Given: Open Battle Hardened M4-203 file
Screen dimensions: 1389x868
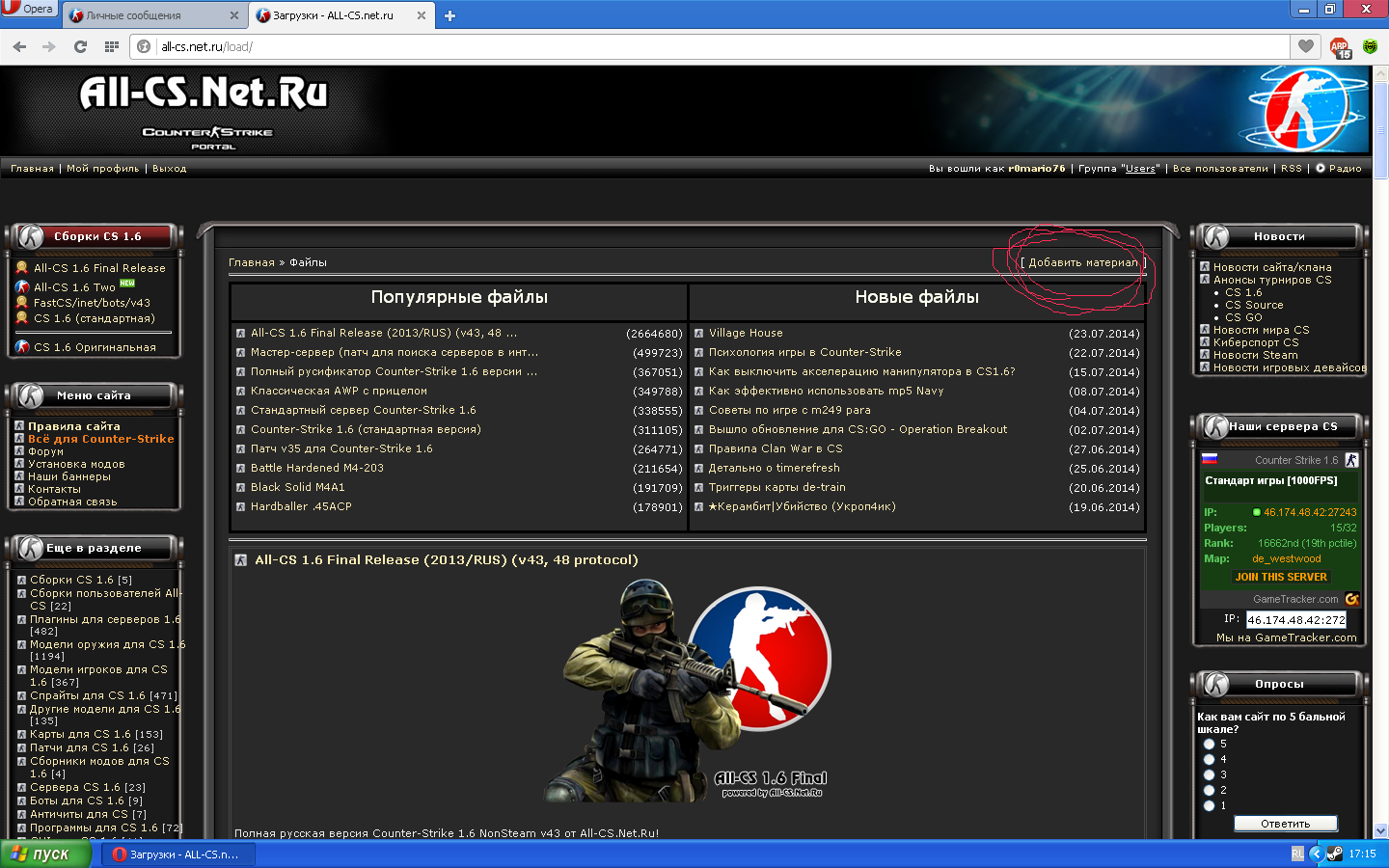Looking at the screenshot, I should 317,468.
